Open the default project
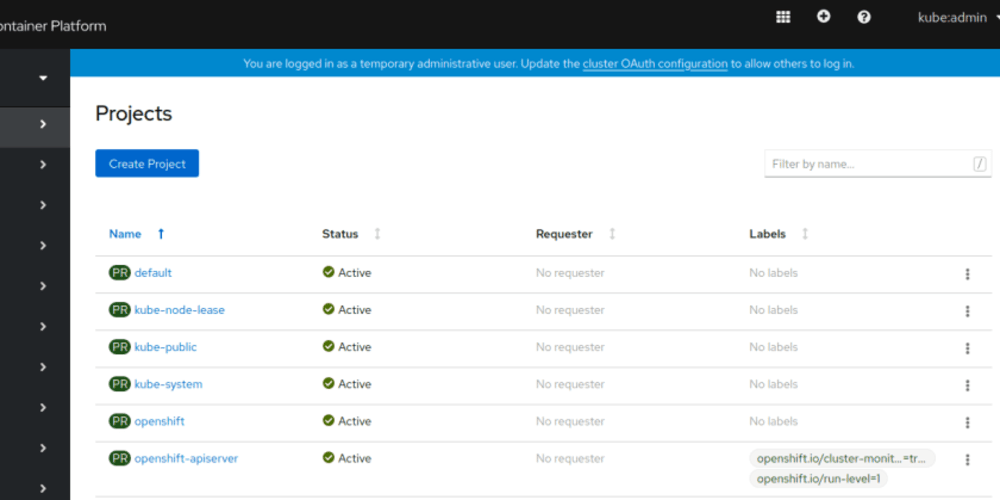The image size is (1000, 500). click(x=153, y=273)
